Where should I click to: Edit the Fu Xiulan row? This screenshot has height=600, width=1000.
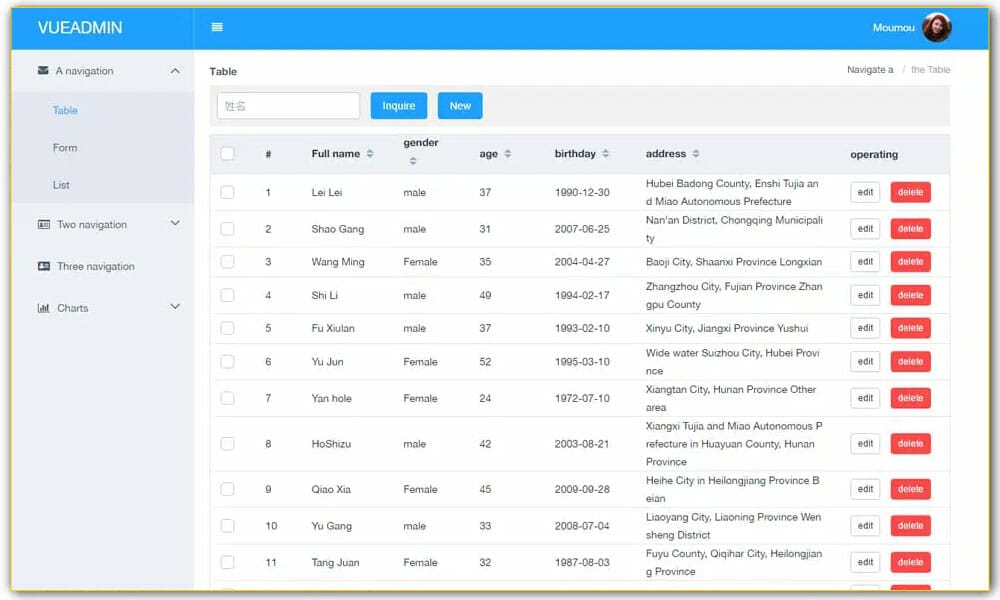[x=865, y=328]
